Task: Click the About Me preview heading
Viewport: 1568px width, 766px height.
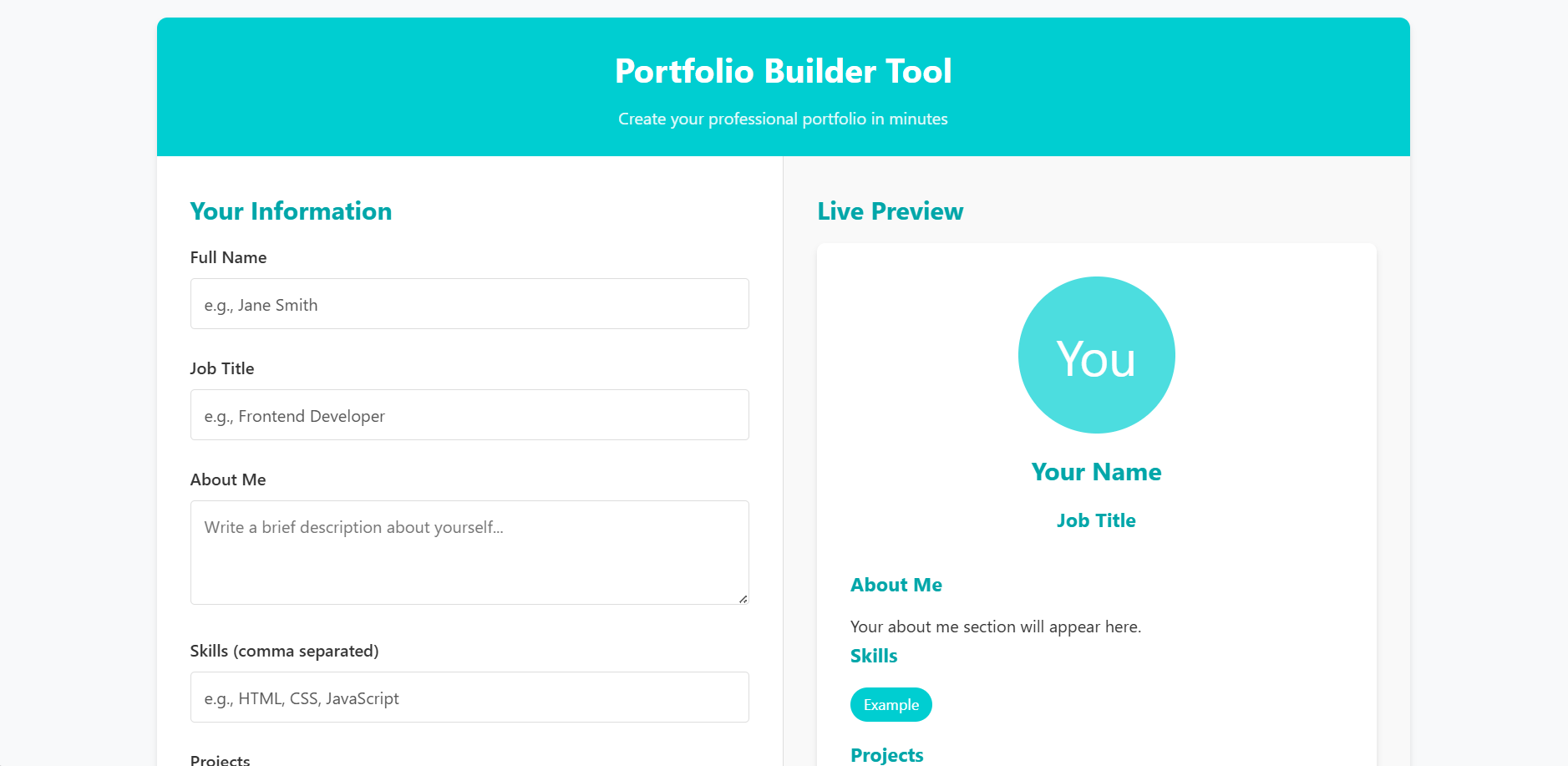Action: pos(896,585)
